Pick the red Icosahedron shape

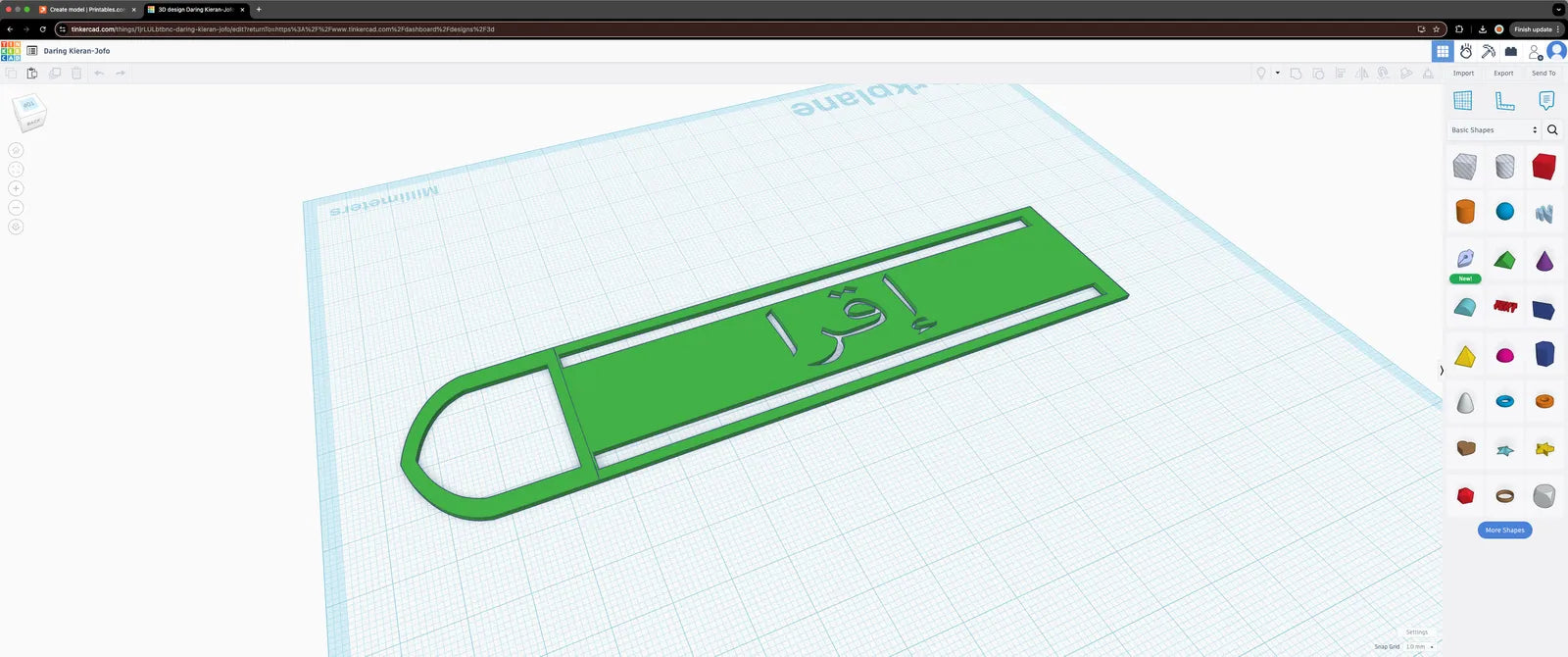pyautogui.click(x=1465, y=495)
